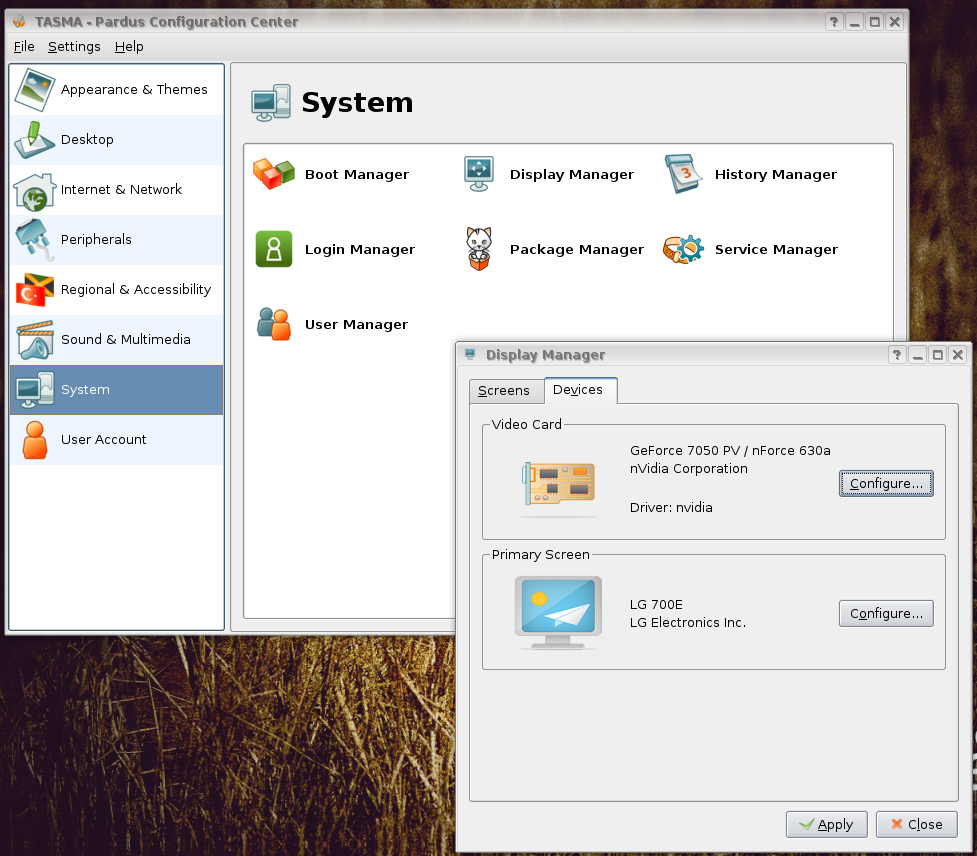Select Appearance & Themes category
Viewport: 977px width, 856px height.
pyautogui.click(x=116, y=90)
